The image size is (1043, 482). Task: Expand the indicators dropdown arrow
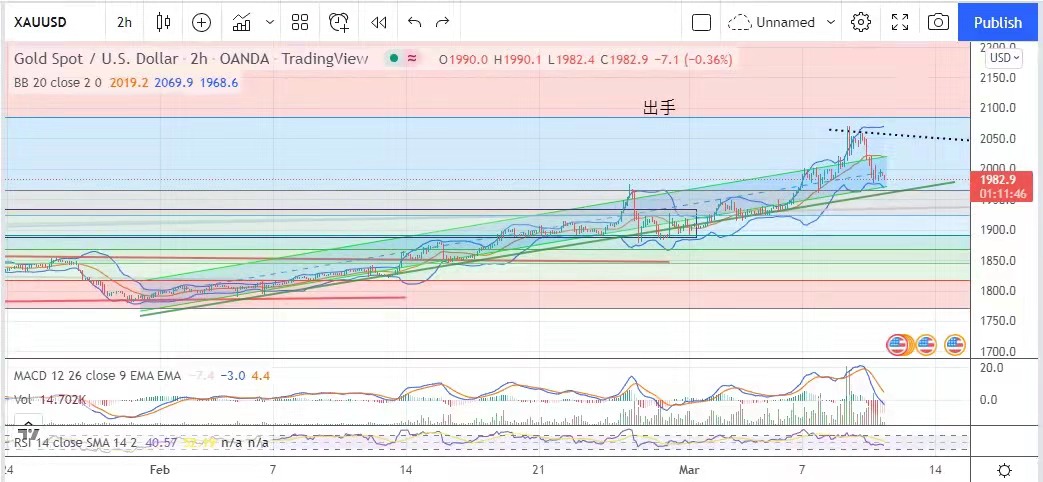[270, 22]
